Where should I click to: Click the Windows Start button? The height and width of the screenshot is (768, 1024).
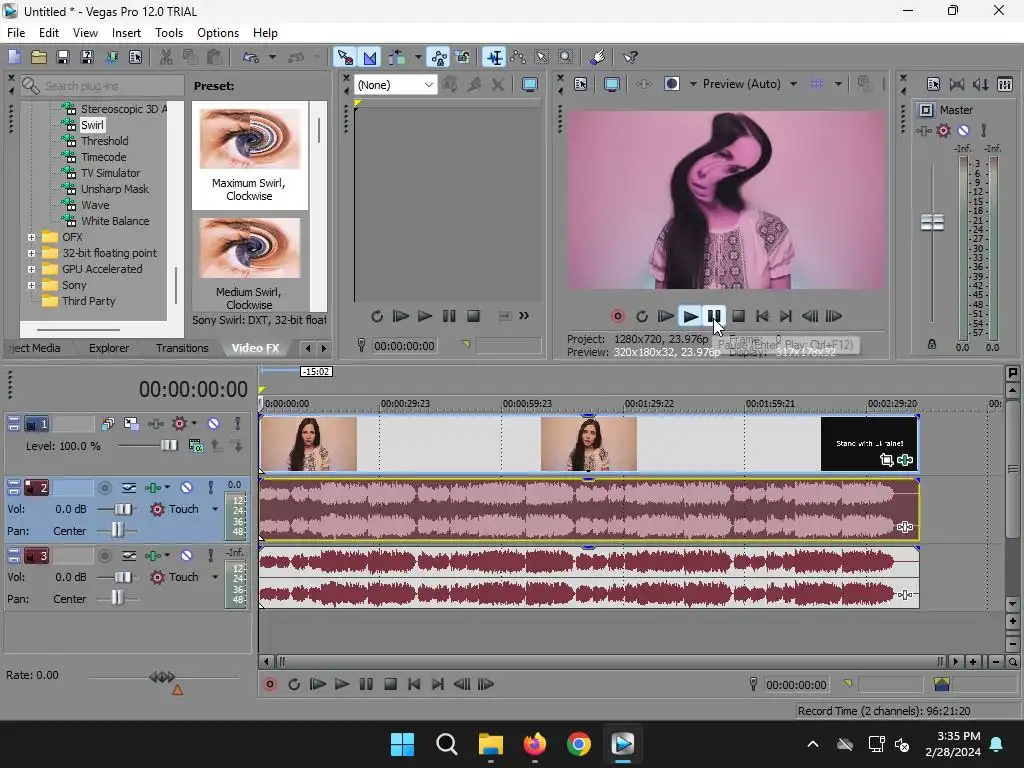click(x=402, y=744)
